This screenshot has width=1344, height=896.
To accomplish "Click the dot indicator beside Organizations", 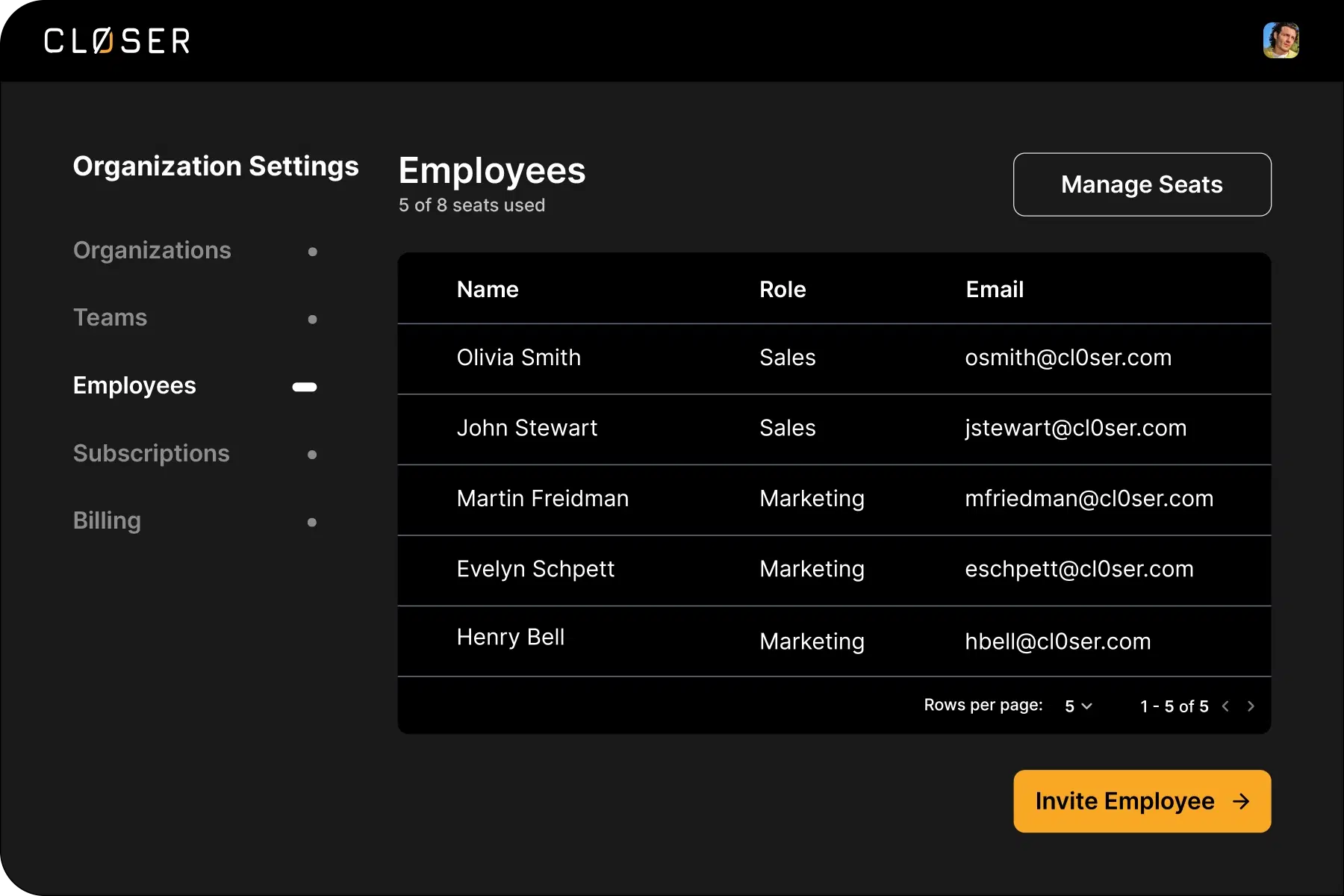I will 312,252.
